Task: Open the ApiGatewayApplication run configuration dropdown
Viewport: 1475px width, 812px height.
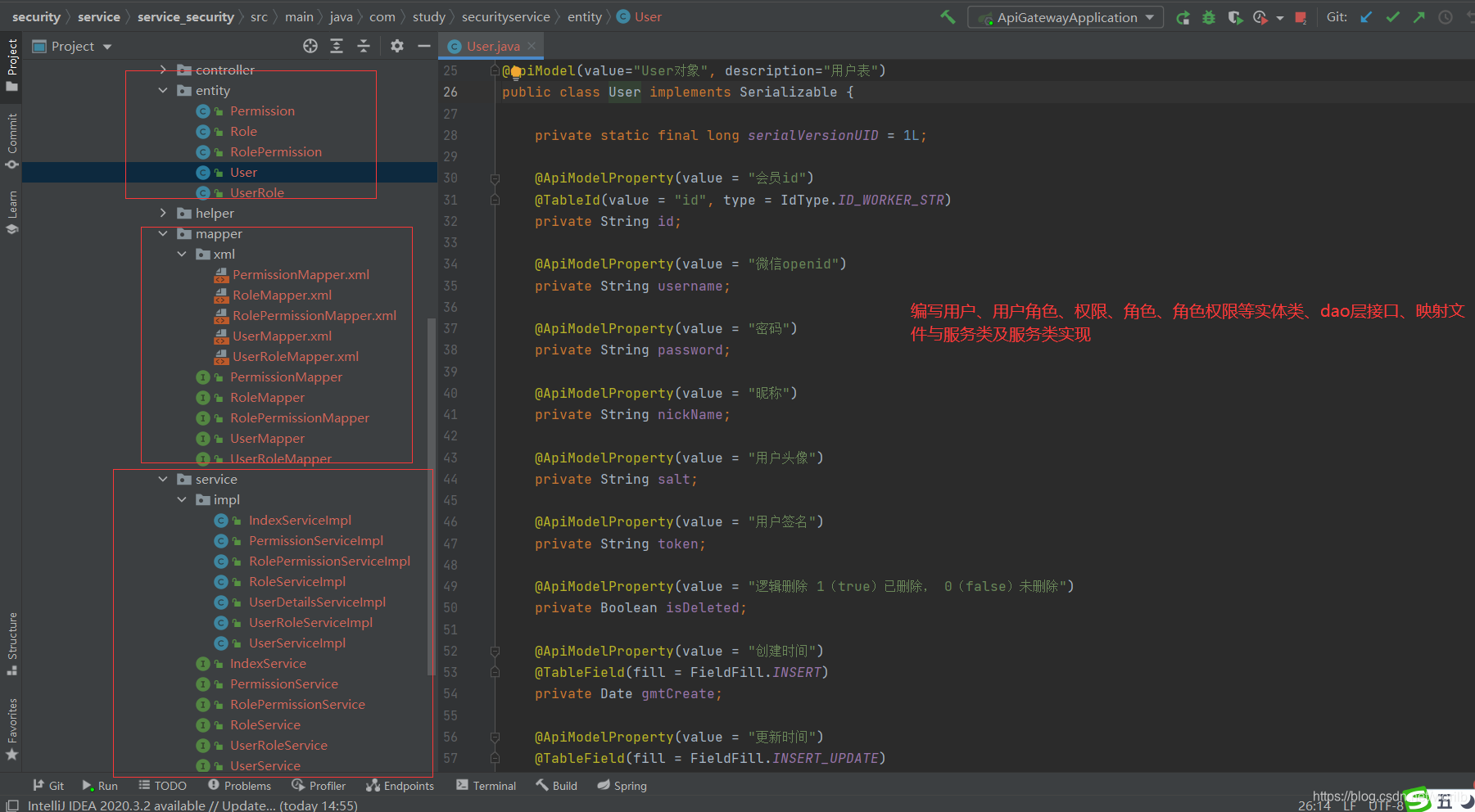Action: tap(1065, 17)
